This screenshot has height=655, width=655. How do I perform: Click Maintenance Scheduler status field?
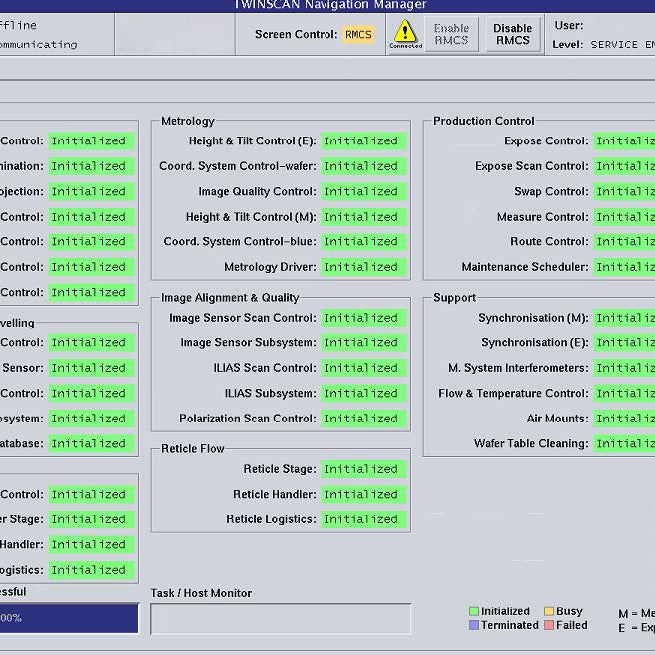click(x=624, y=267)
